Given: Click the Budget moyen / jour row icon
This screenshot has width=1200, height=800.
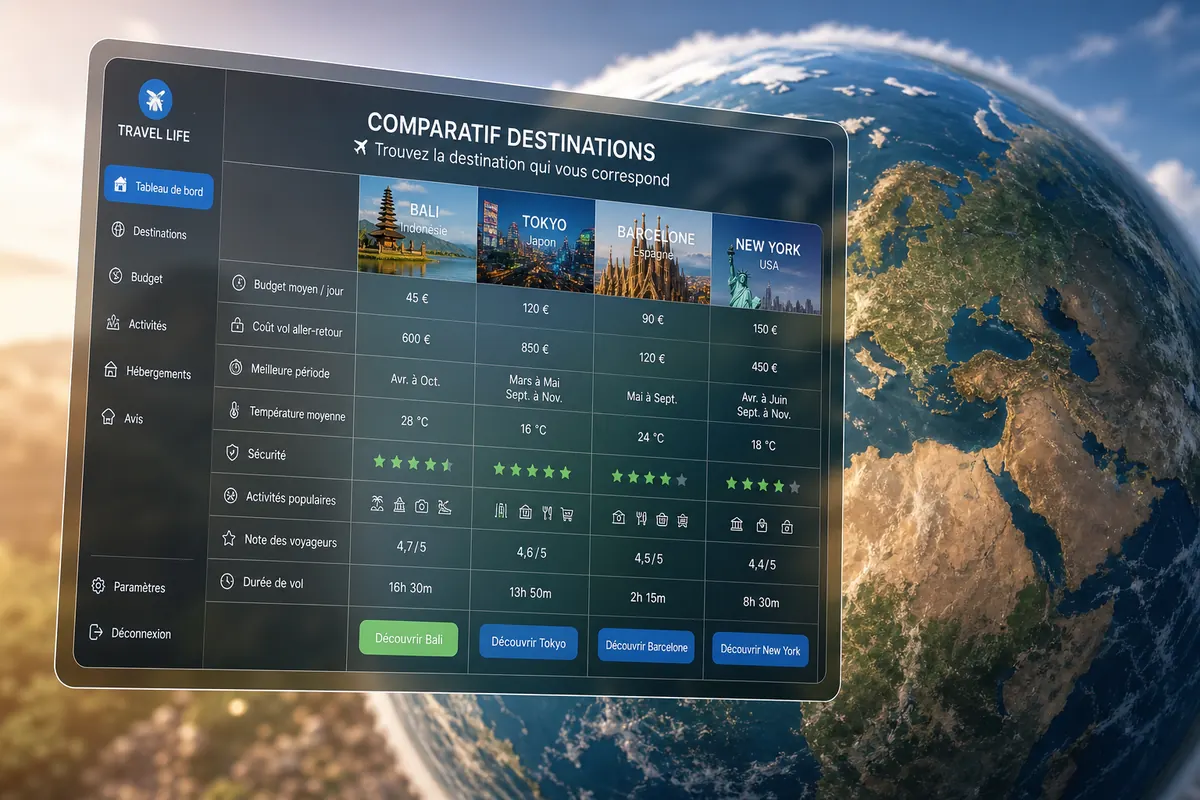Looking at the screenshot, I should (239, 283).
